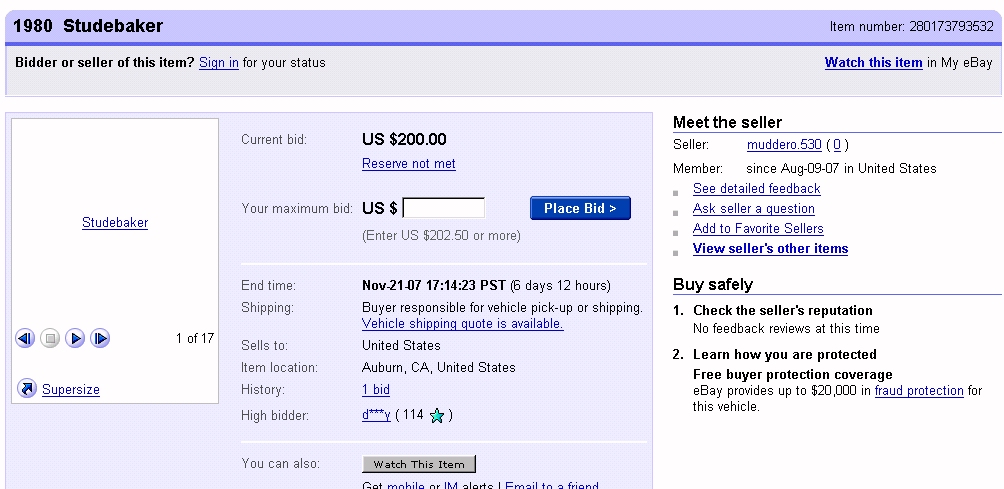Open the Supersize image link
Viewport: 1004px width, 489px height.
click(x=71, y=389)
